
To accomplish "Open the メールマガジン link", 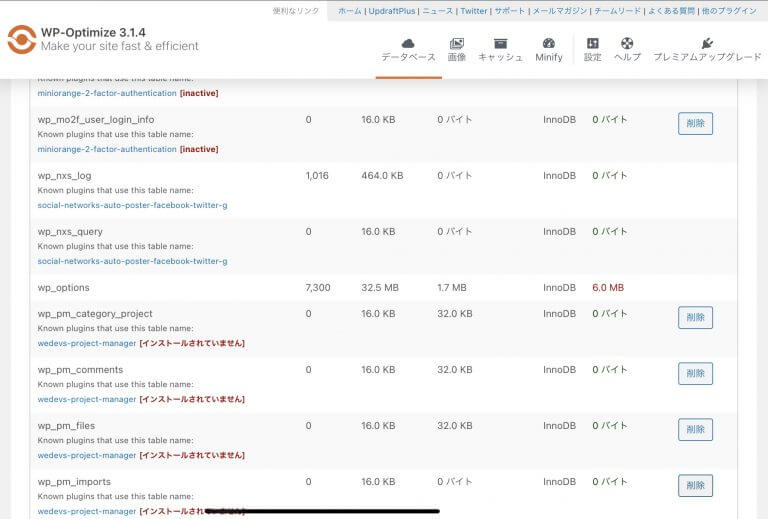I will [560, 11].
